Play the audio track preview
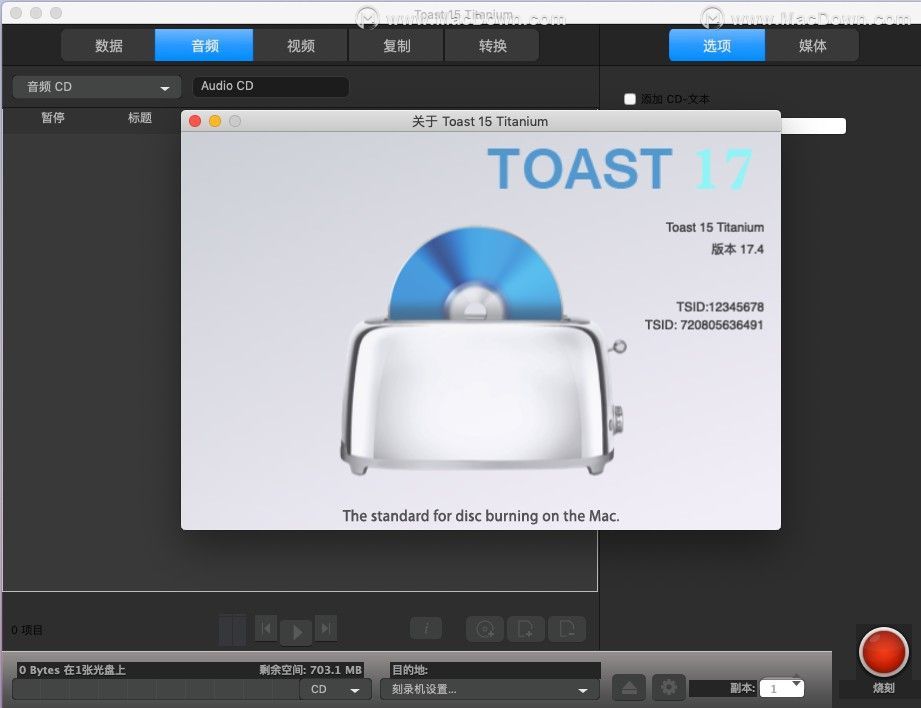This screenshot has height=708, width=921. (297, 632)
